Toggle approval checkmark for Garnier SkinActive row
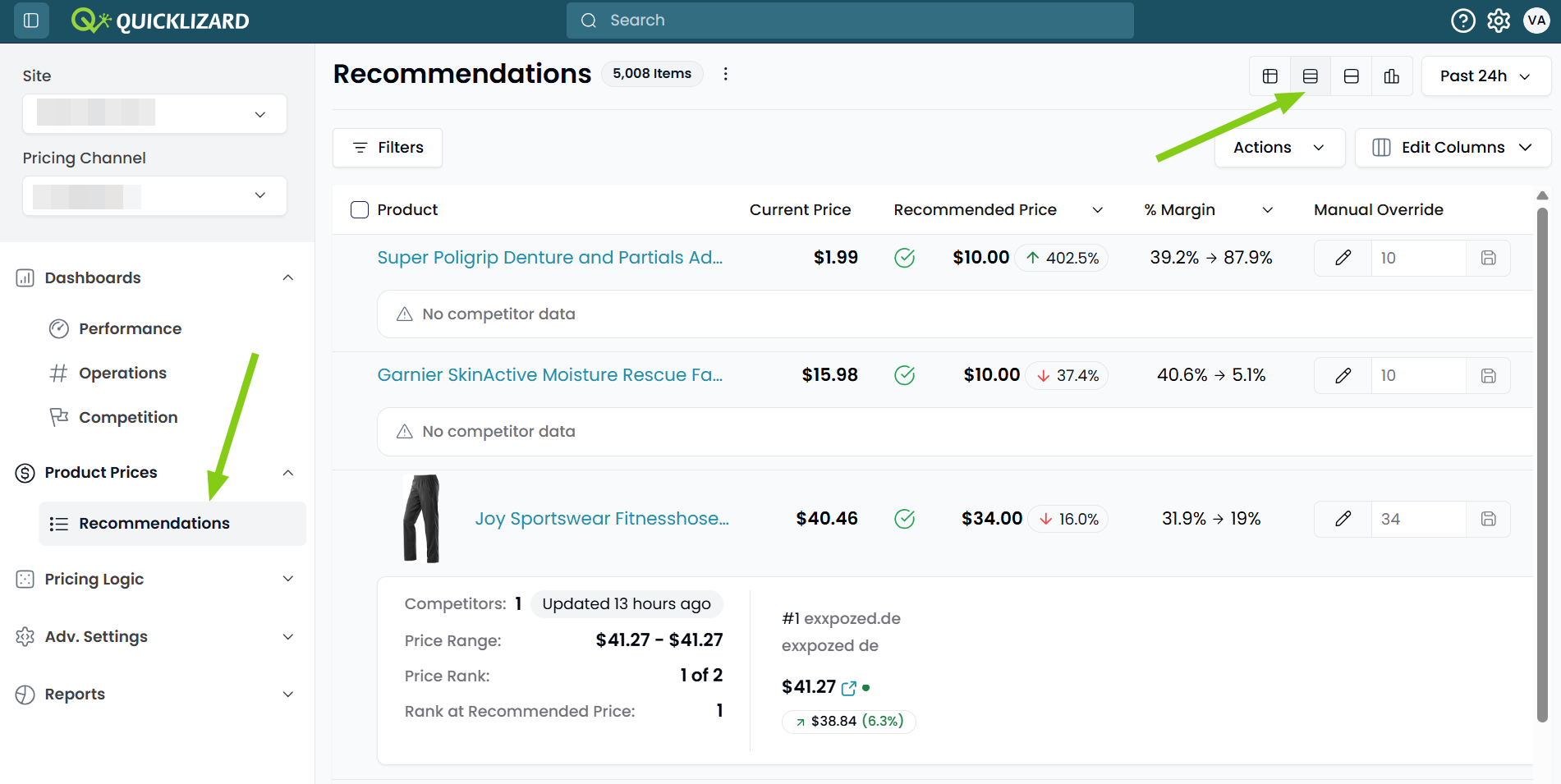 coord(904,375)
